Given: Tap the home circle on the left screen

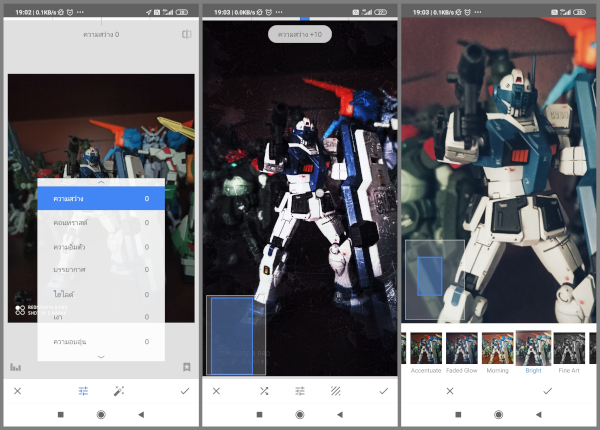Looking at the screenshot, I should pos(101,414).
